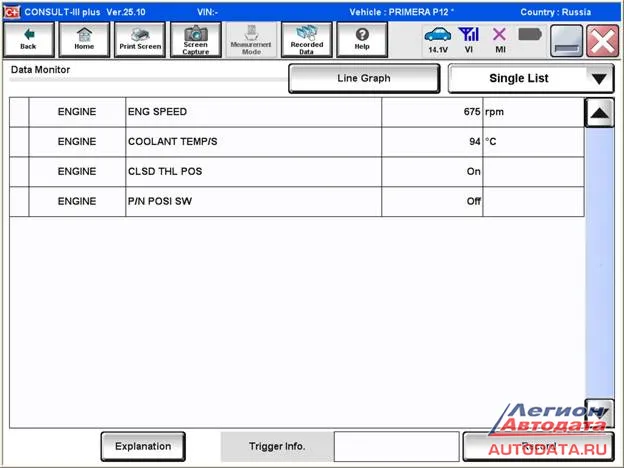Screen dimensions: 624x468
Task: Open the Home screen
Action: pos(84,40)
